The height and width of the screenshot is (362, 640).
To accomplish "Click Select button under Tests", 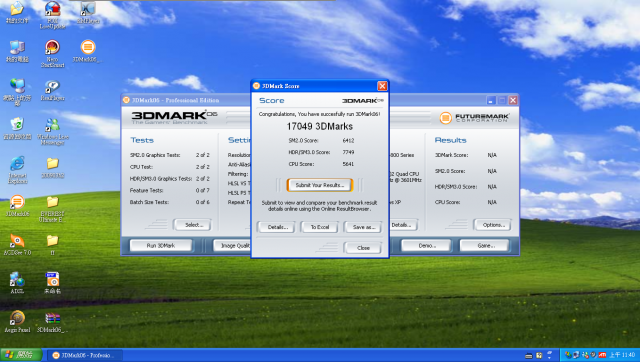I will pyautogui.click(x=193, y=225).
